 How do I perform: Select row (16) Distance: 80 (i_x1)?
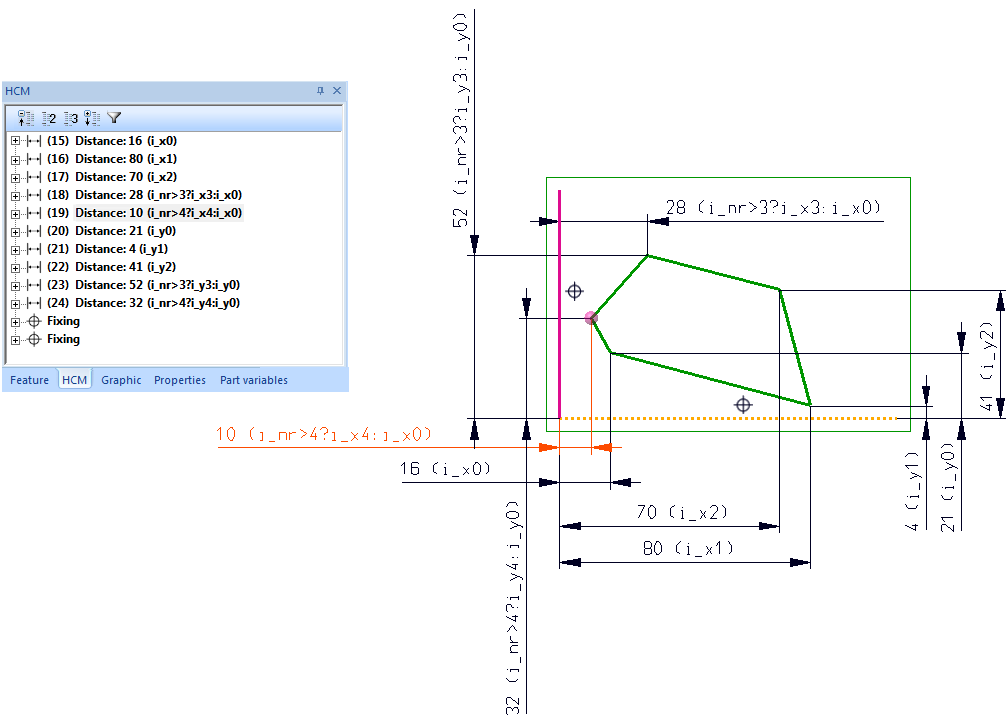[x=112, y=158]
